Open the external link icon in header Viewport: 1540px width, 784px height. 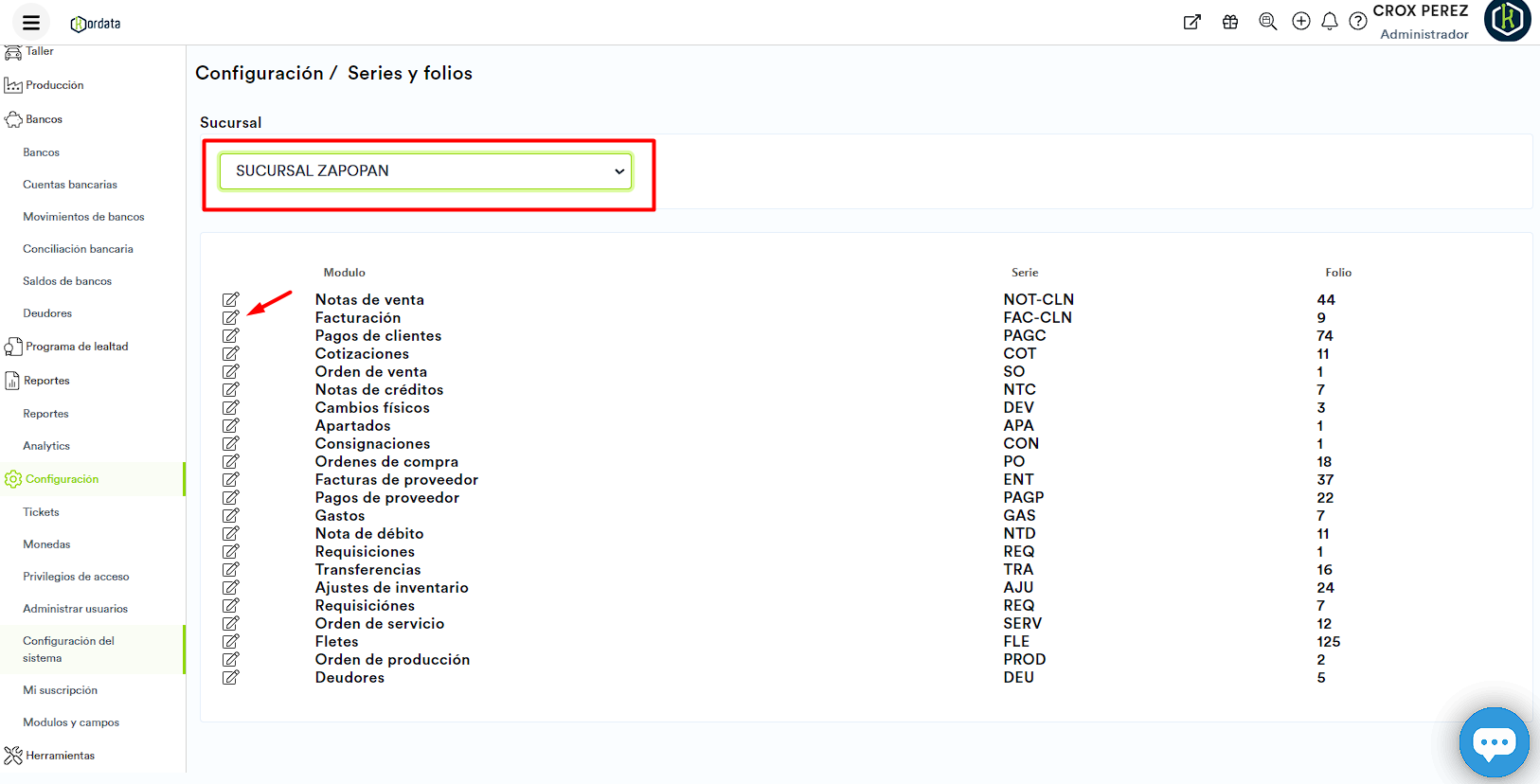click(1192, 22)
